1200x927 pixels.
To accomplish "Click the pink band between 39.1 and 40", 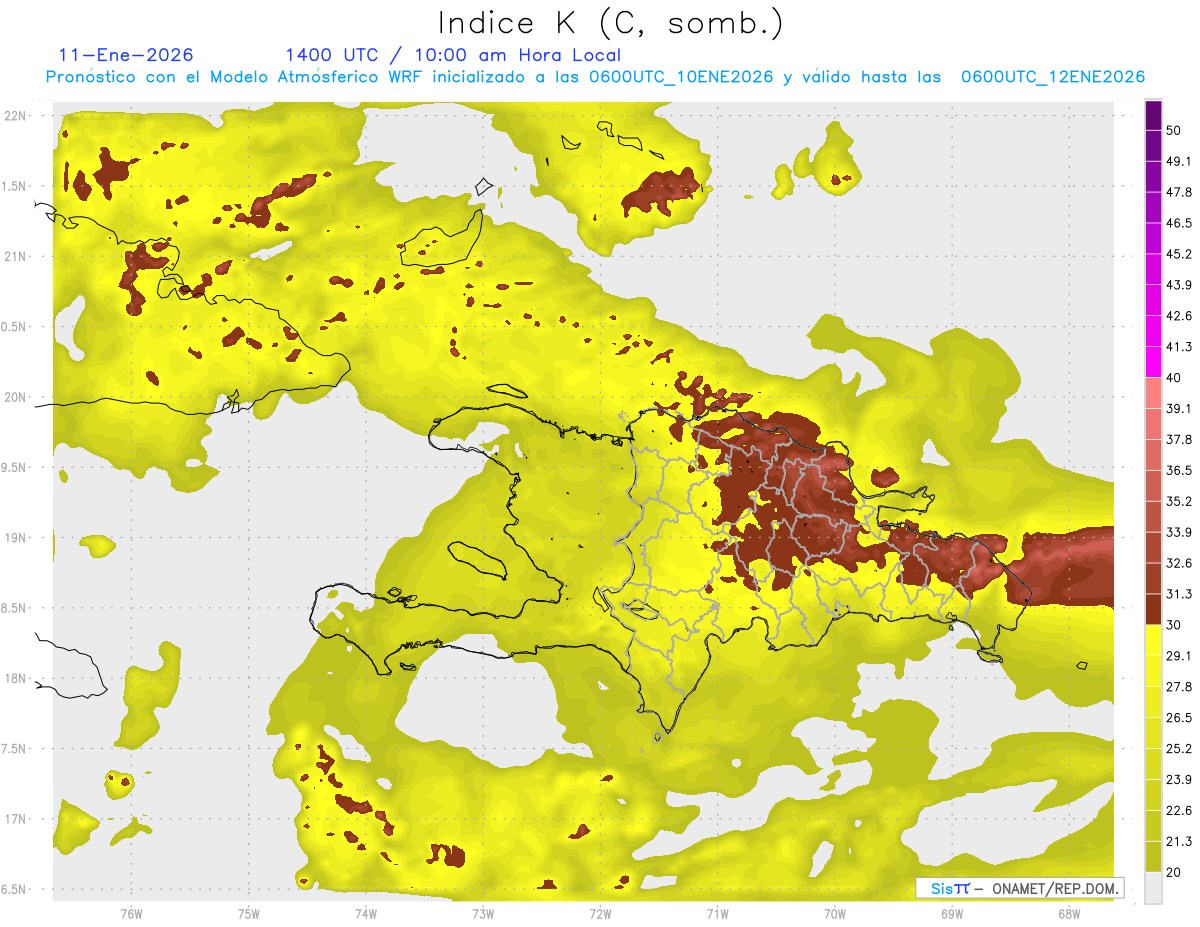I will coord(1153,394).
